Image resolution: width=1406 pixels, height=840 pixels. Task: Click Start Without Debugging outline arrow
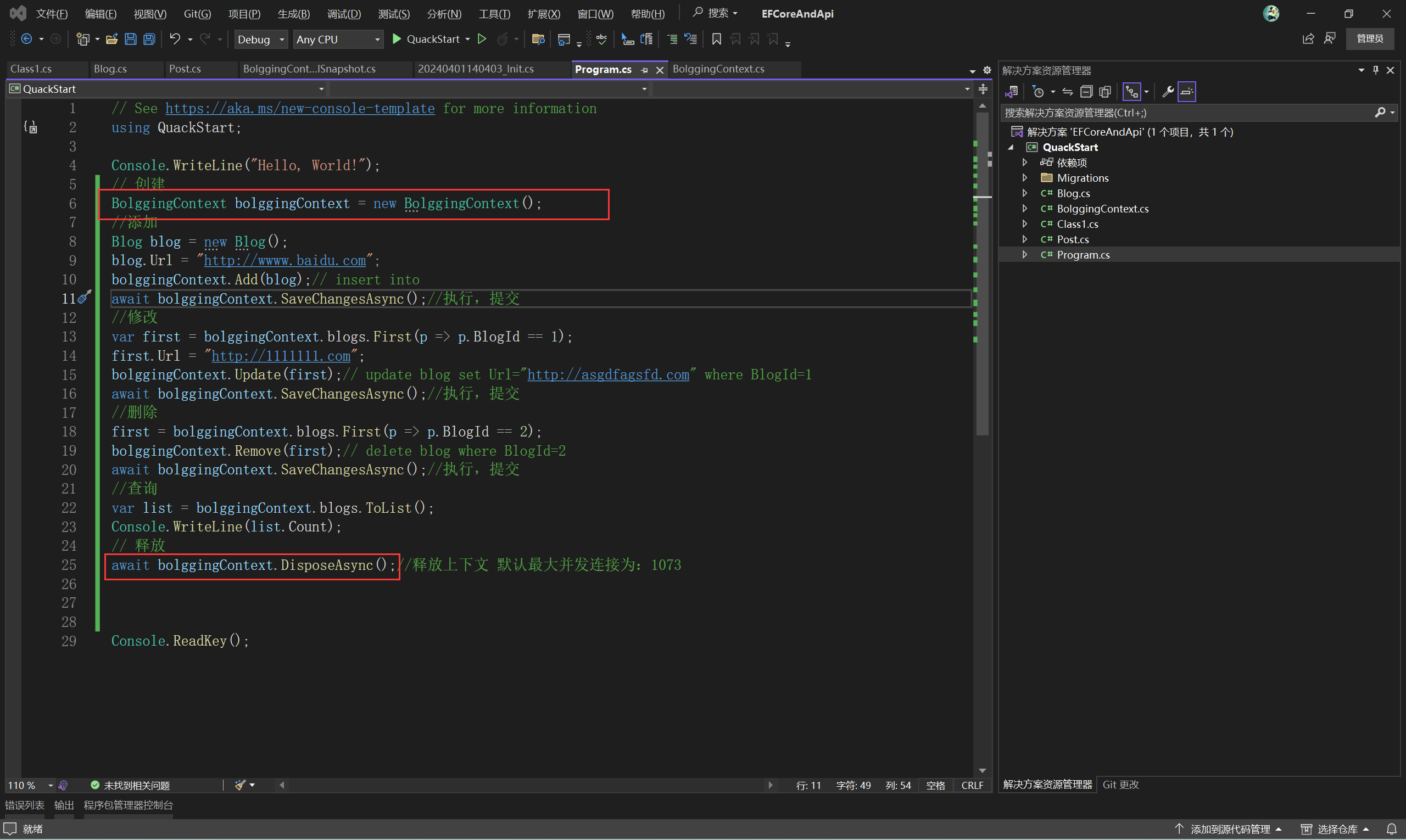coord(482,39)
